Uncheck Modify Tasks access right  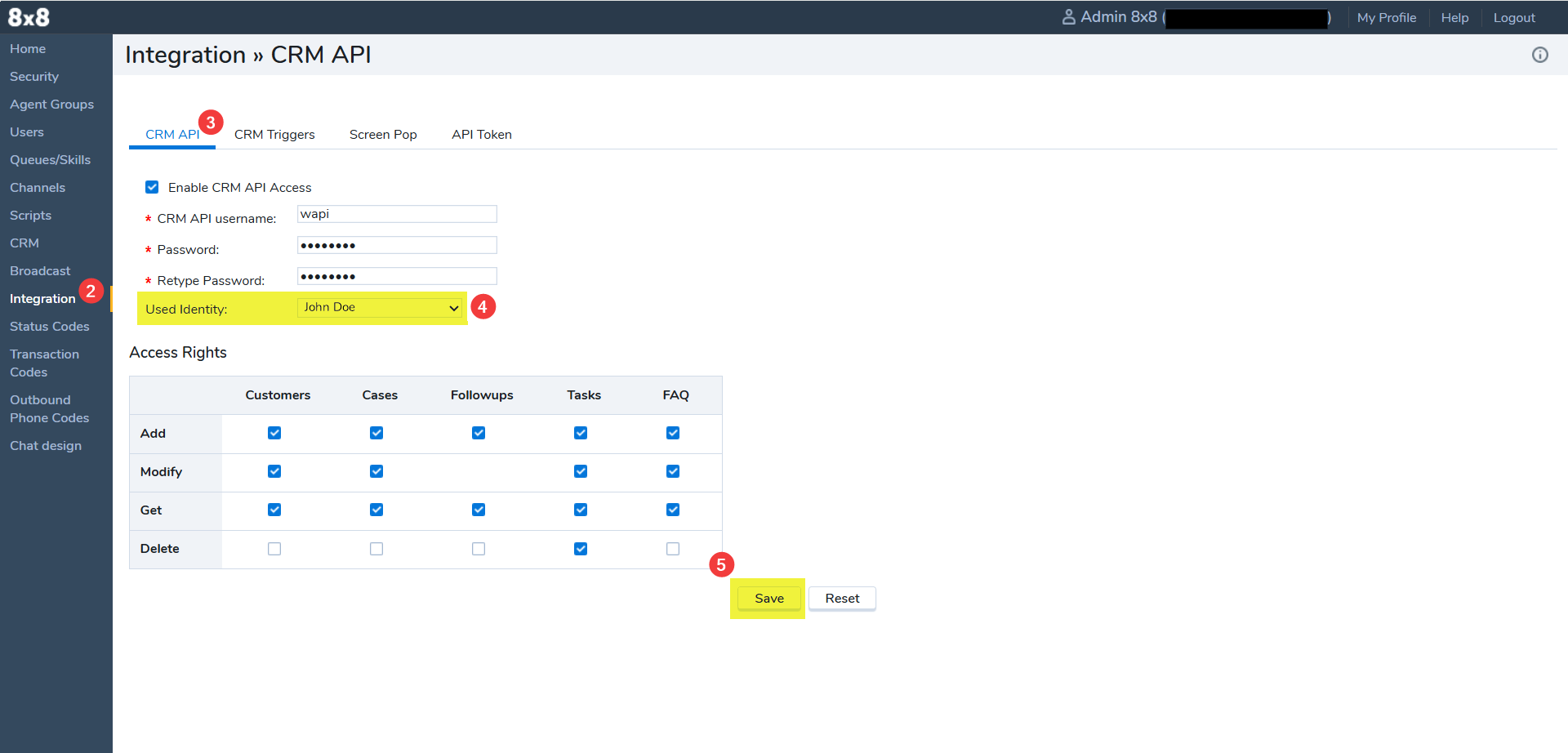tap(581, 471)
